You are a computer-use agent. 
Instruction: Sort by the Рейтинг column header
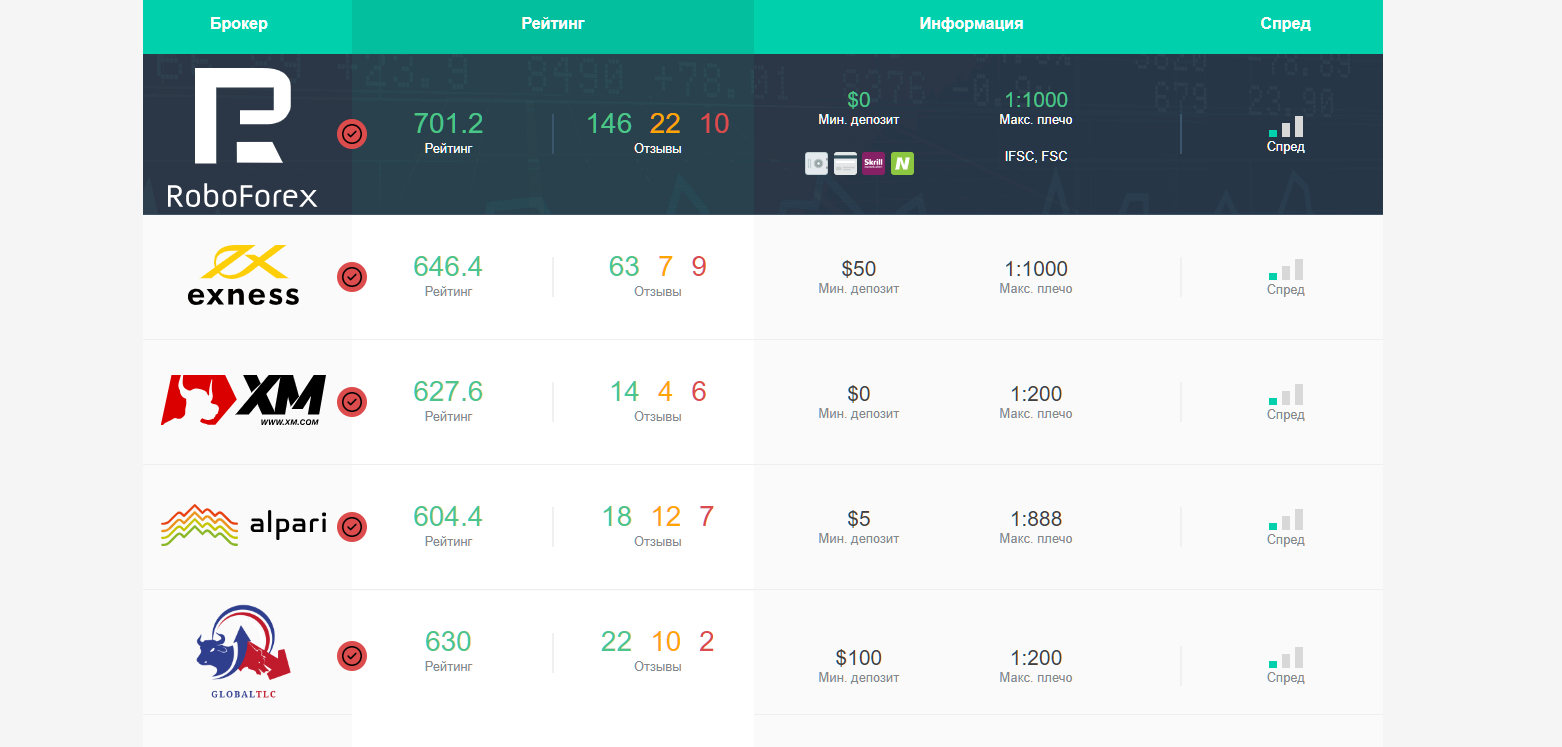(x=553, y=24)
